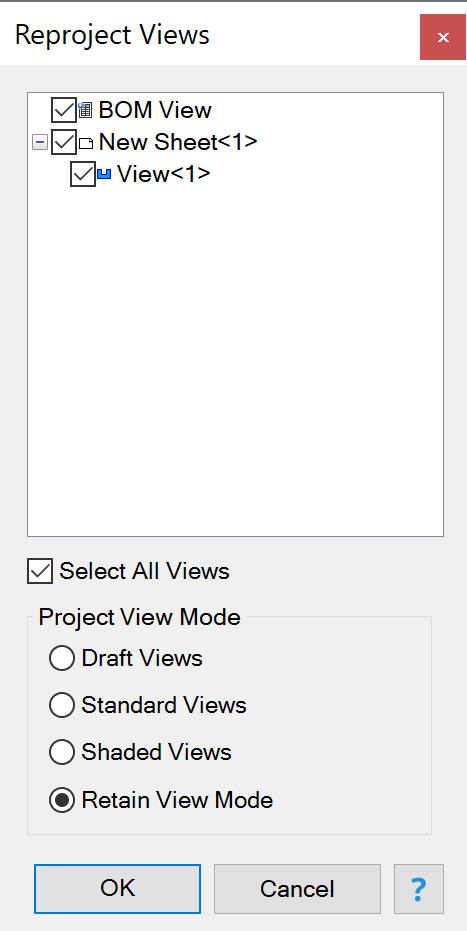Select the Retain View Mode option
The height and width of the screenshot is (931, 467).
[62, 800]
